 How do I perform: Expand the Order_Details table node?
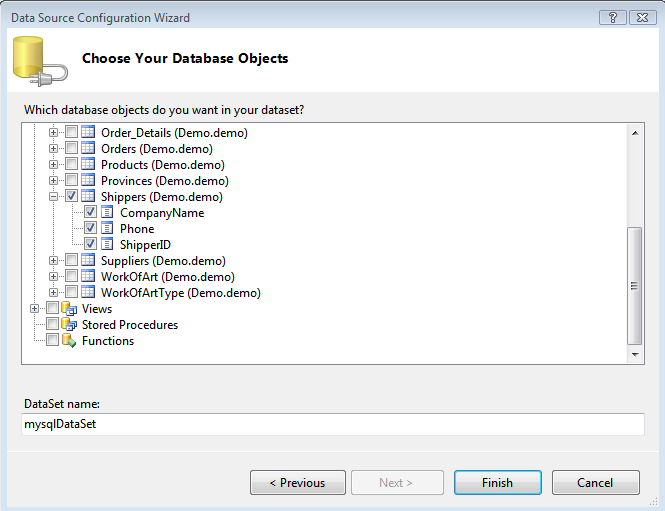click(x=54, y=133)
